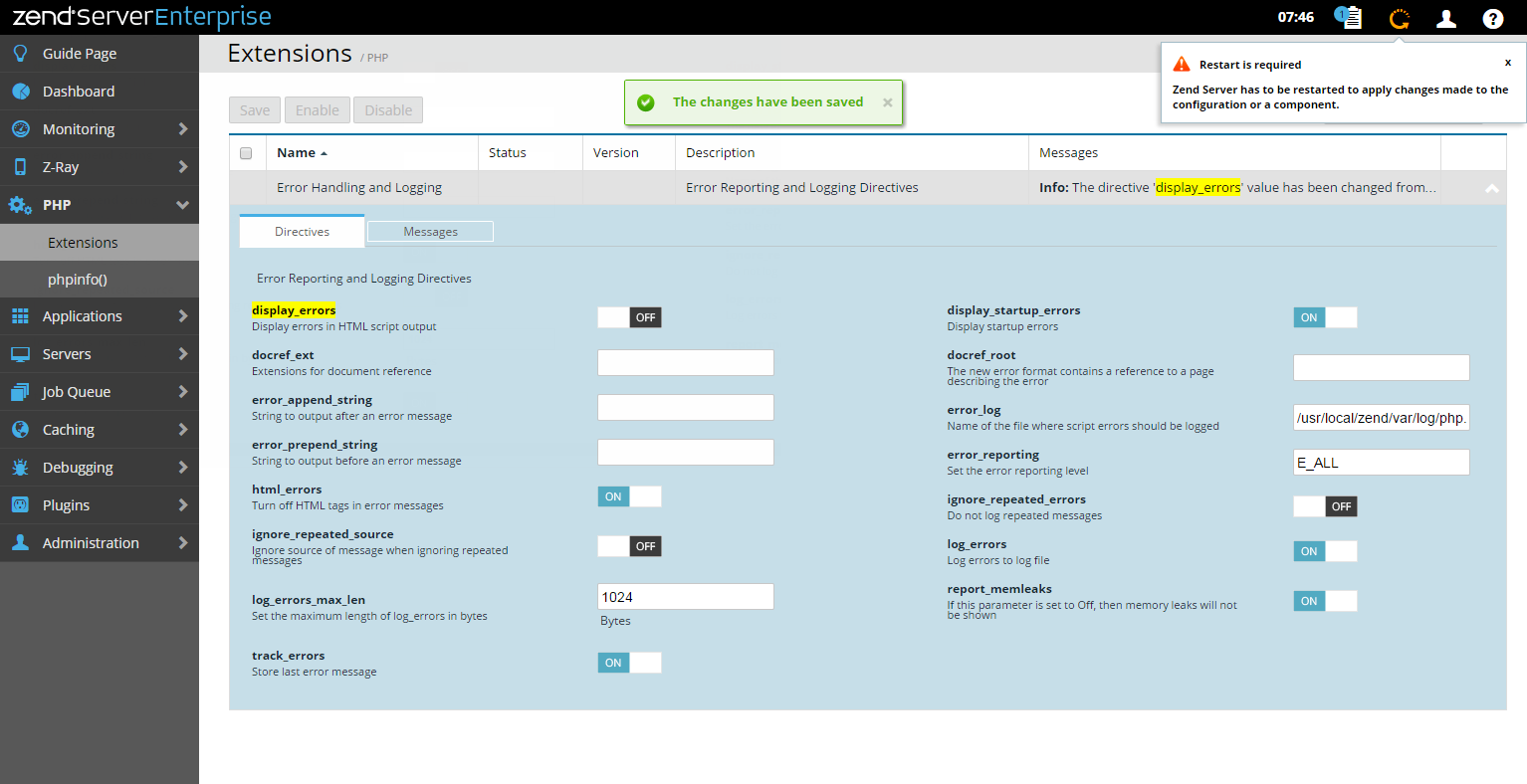Click the error_reporting input field
Screen dimensions: 1527x784
point(1381,463)
